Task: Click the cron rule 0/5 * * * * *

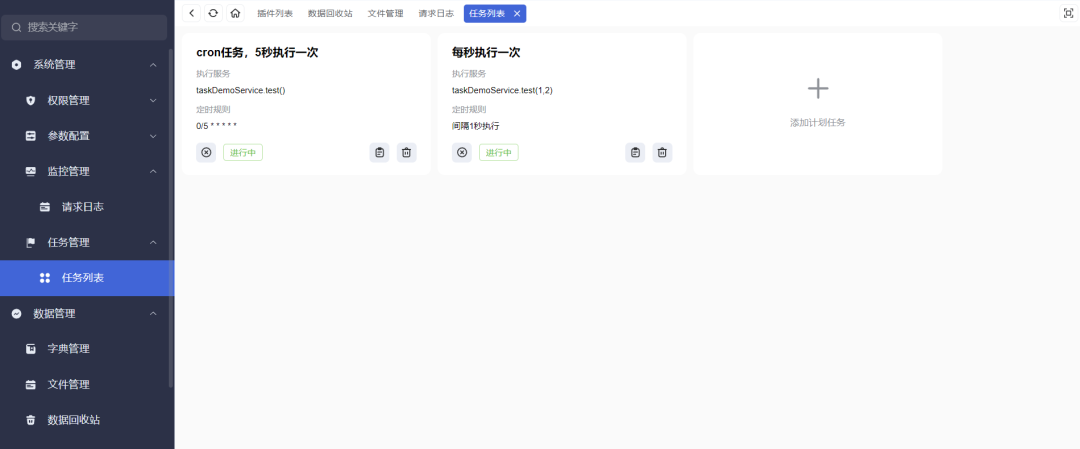Action: click(216, 126)
